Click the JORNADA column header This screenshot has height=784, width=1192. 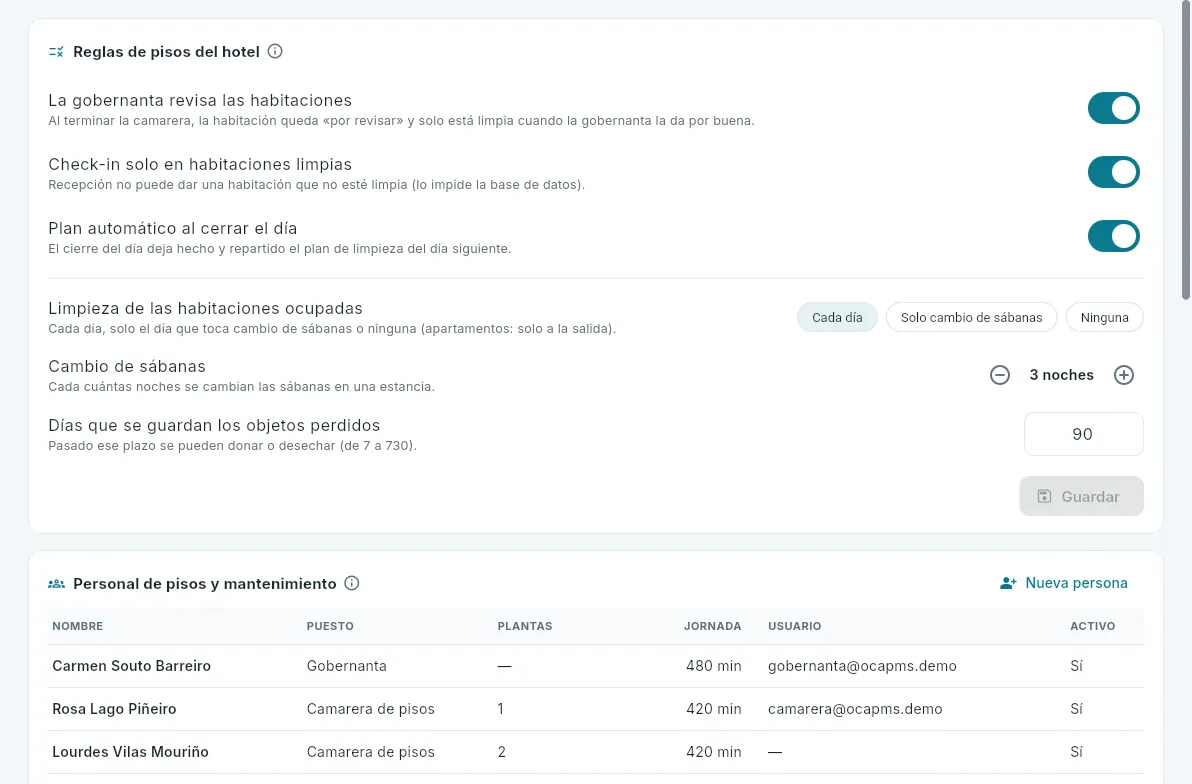coord(712,626)
